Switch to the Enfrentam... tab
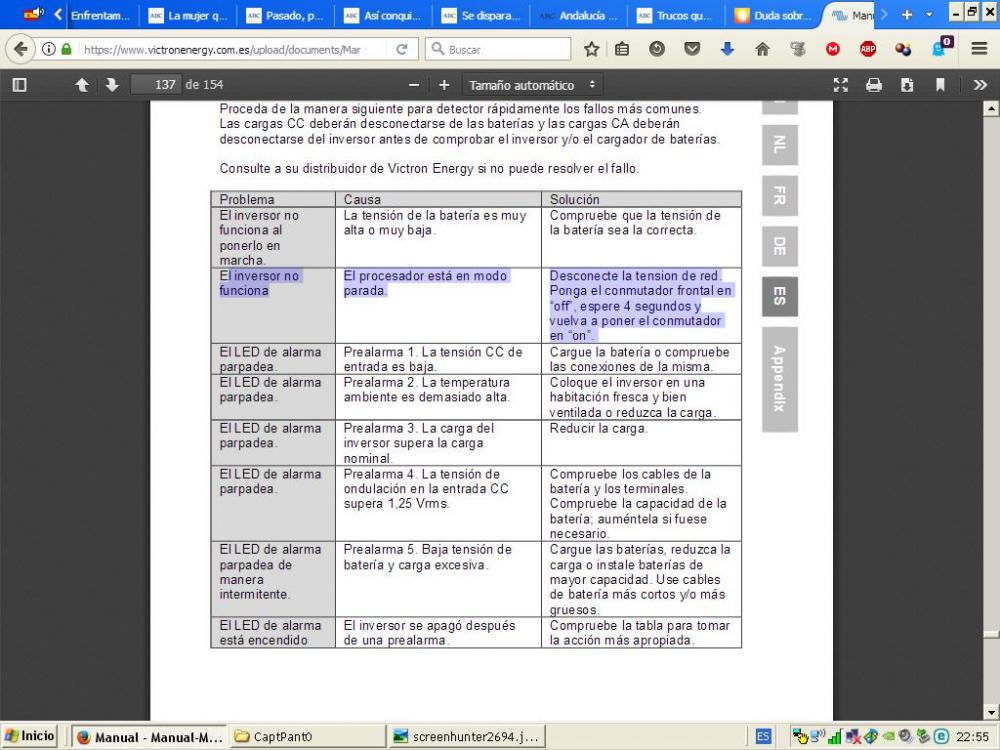Screen dimensions: 1000x750 [x=99, y=15]
